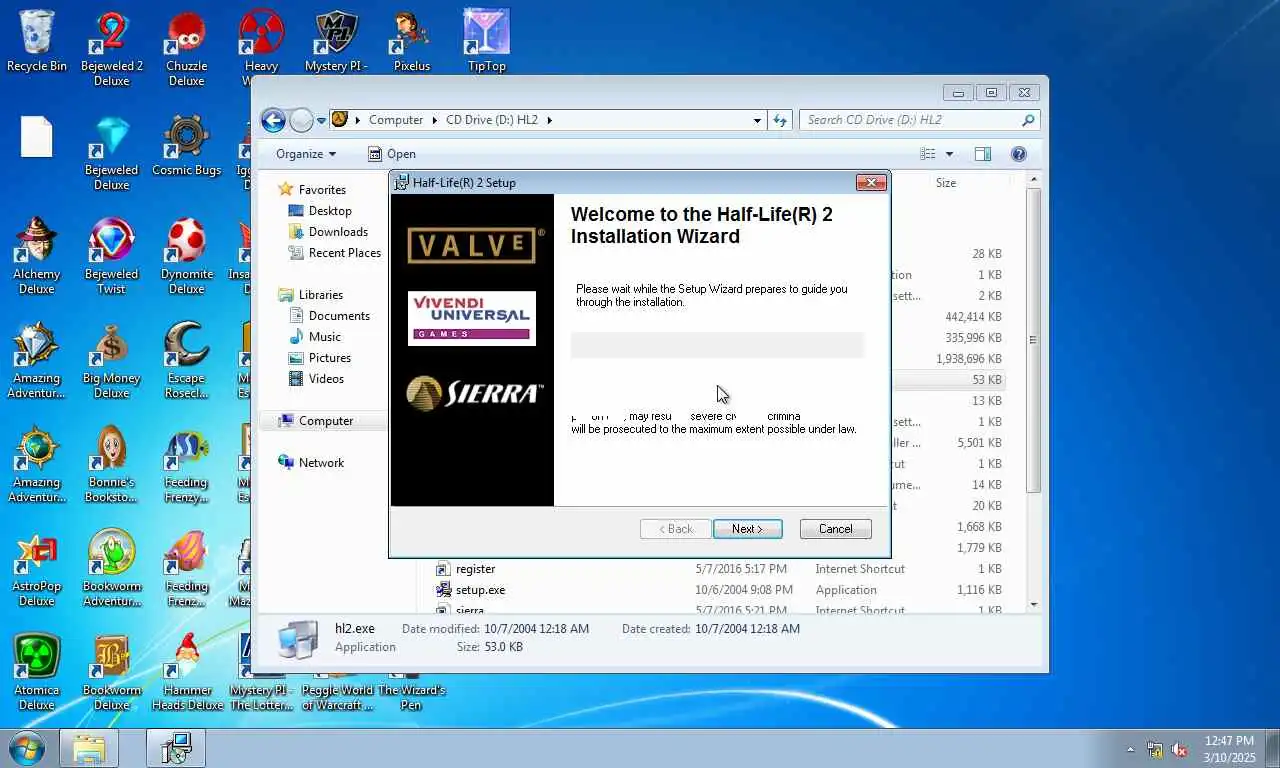Expand the arrow after Computer in address bar

tap(435, 120)
